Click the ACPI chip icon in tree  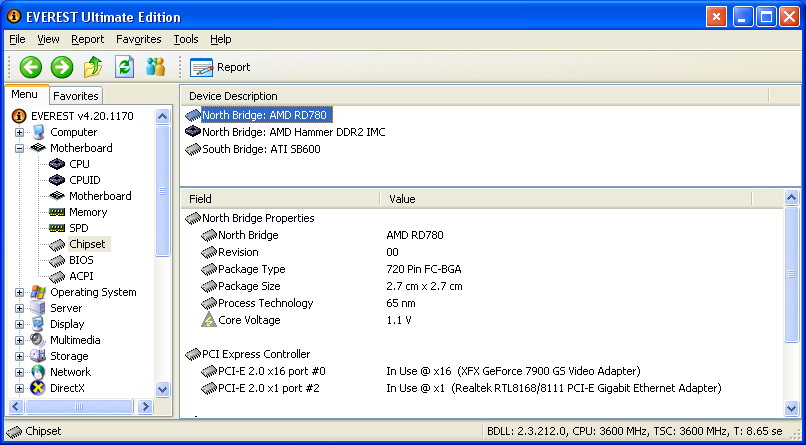[x=57, y=276]
